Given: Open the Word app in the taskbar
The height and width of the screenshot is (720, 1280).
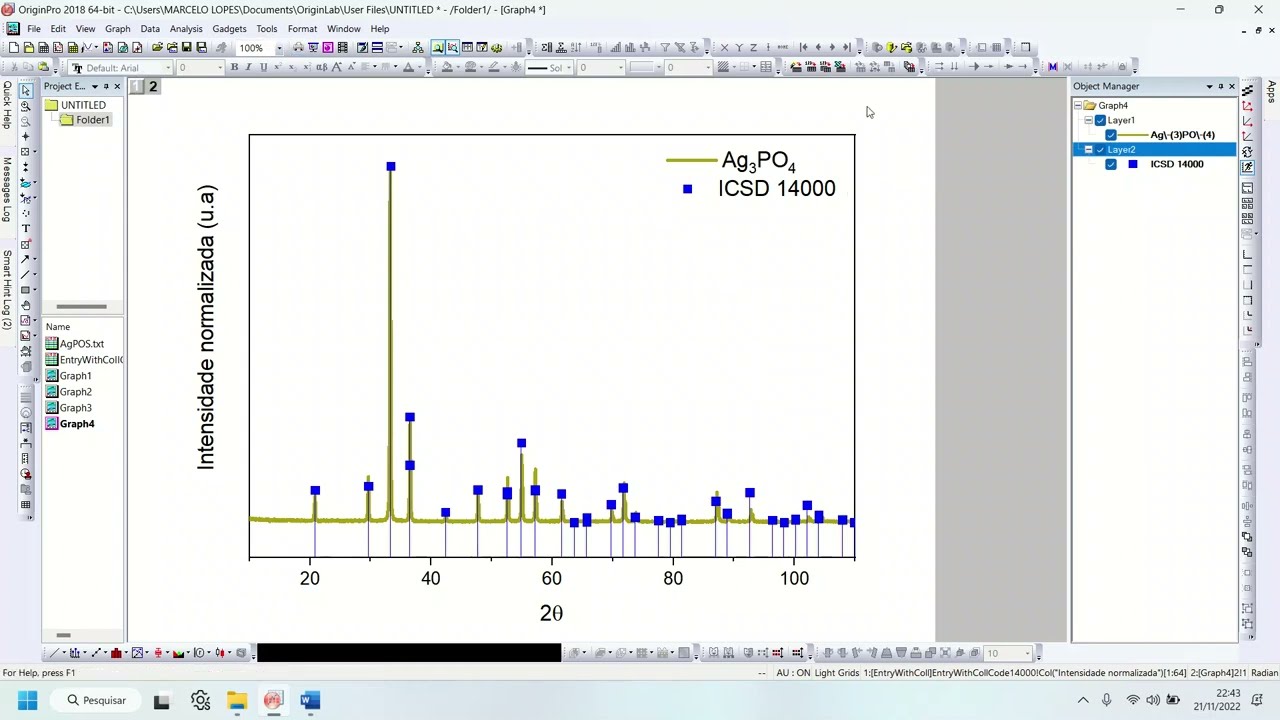Looking at the screenshot, I should pos(310,700).
